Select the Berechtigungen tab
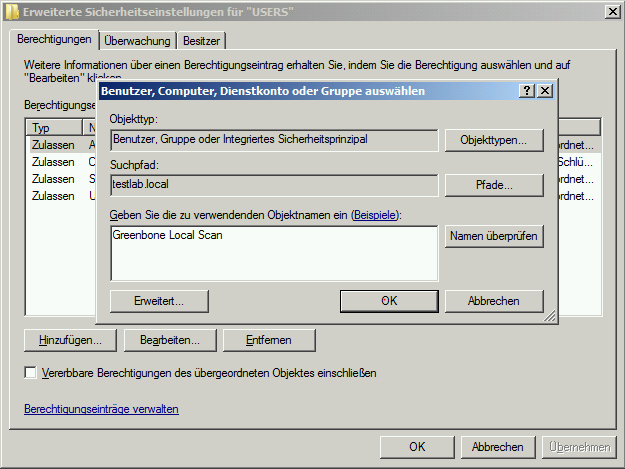Screen dimensions: 625x469 click(x=56, y=40)
